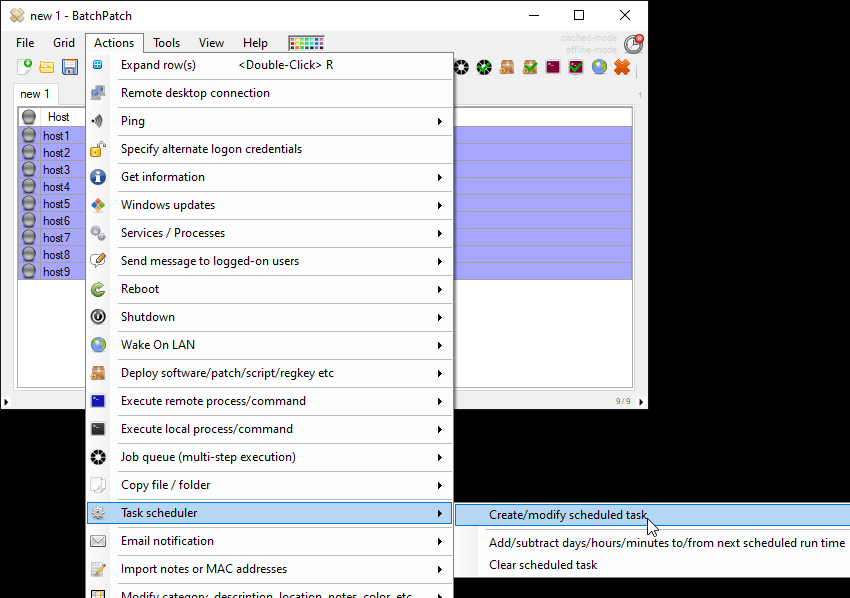Click the dark red console icon with green check

[x=576, y=67]
